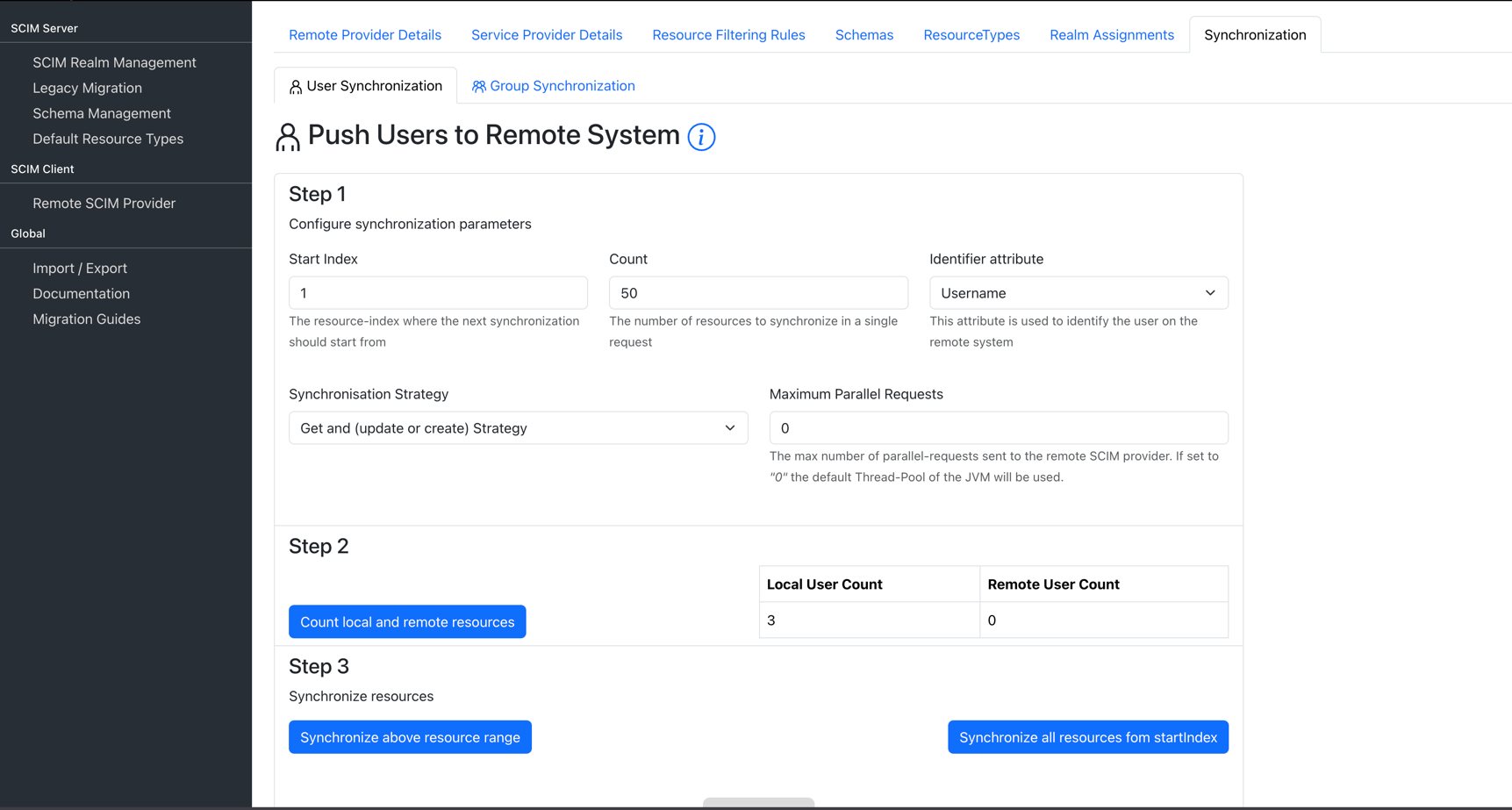
Task: Click Synchronize all resources fom startIndex
Action: [x=1087, y=737]
